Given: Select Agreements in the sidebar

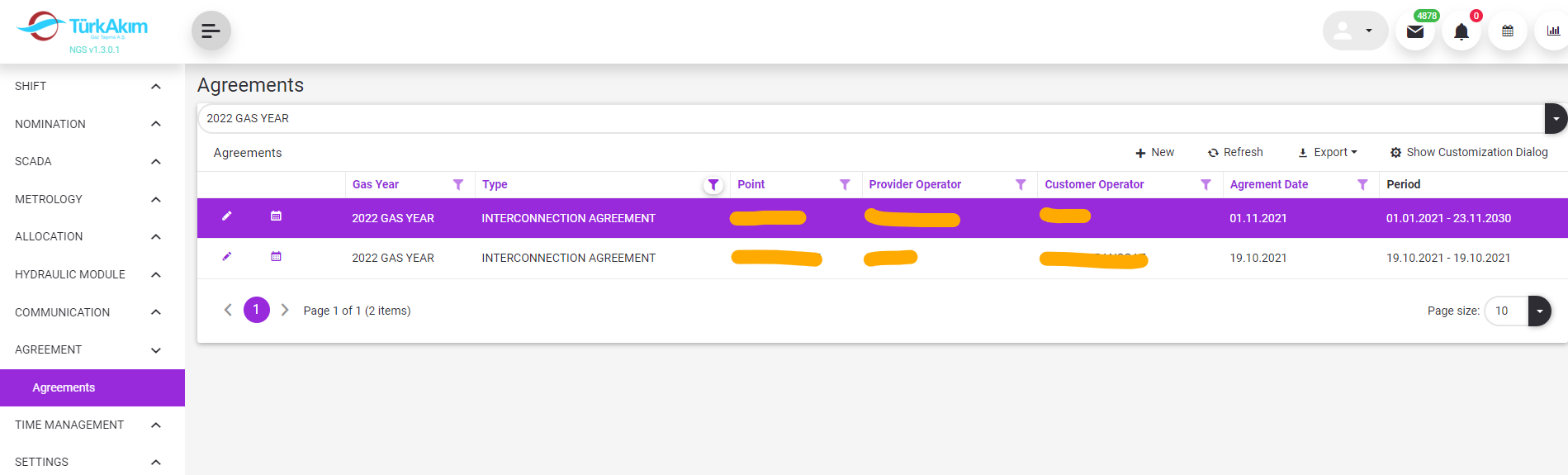Looking at the screenshot, I should coord(64,387).
